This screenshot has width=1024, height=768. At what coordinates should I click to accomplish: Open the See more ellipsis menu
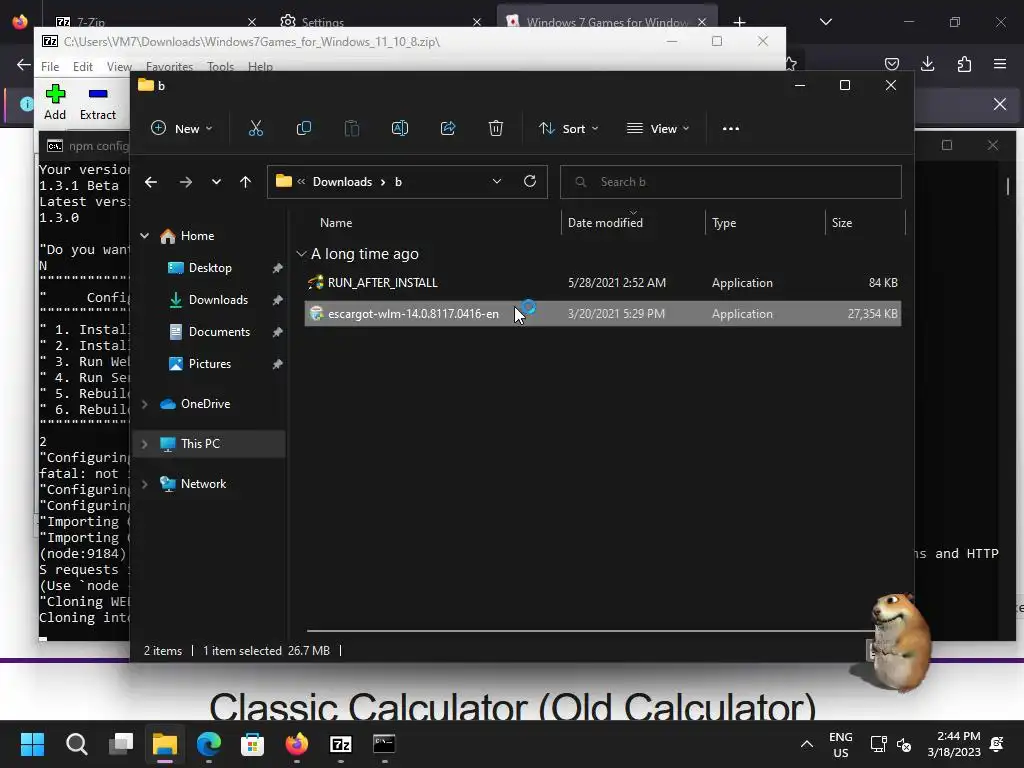pyautogui.click(x=731, y=129)
